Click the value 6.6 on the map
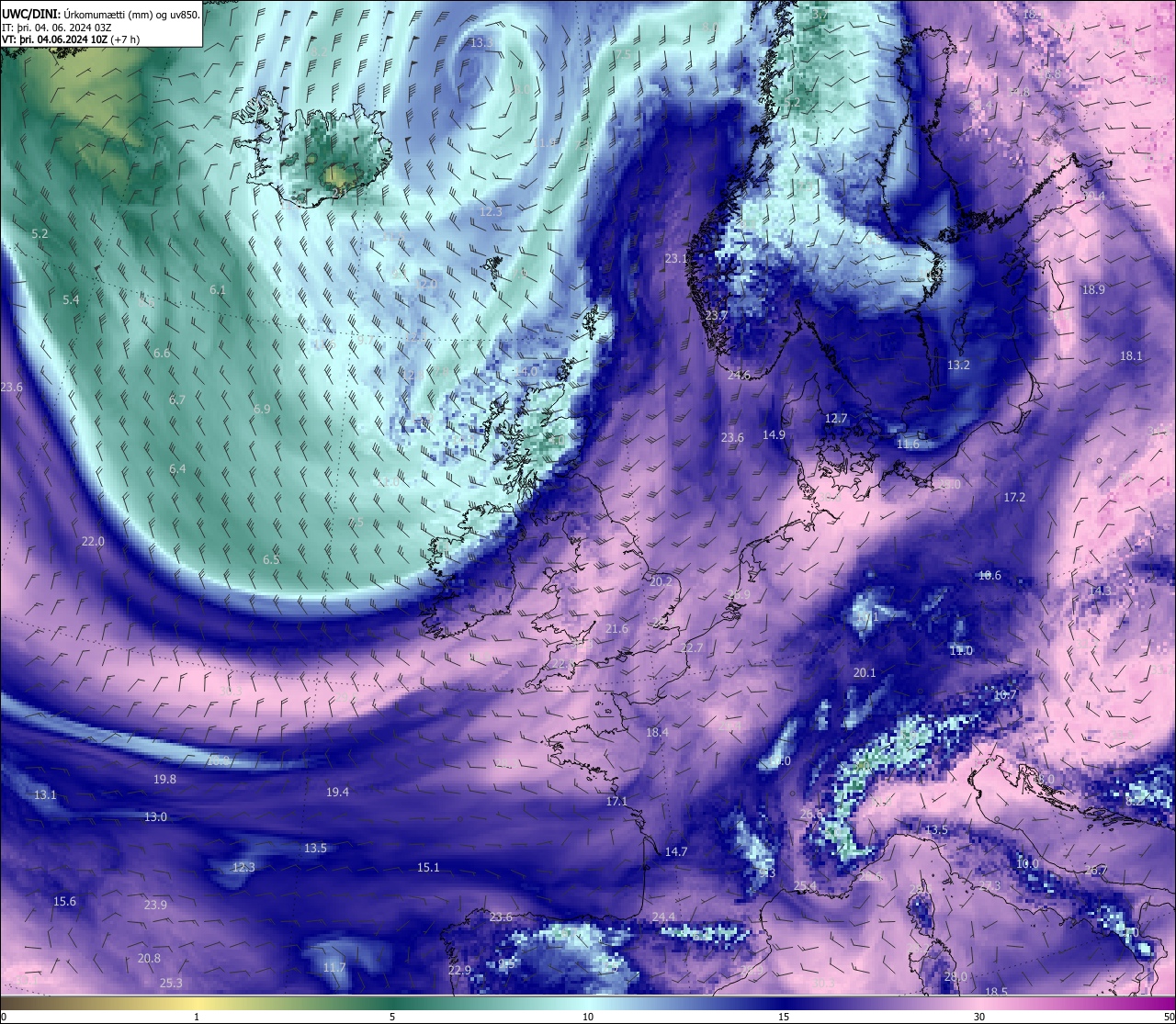 point(162,353)
